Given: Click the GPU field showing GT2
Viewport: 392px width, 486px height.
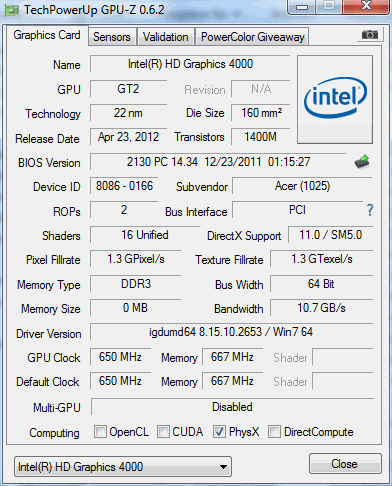Looking at the screenshot, I should pyautogui.click(x=128, y=89).
